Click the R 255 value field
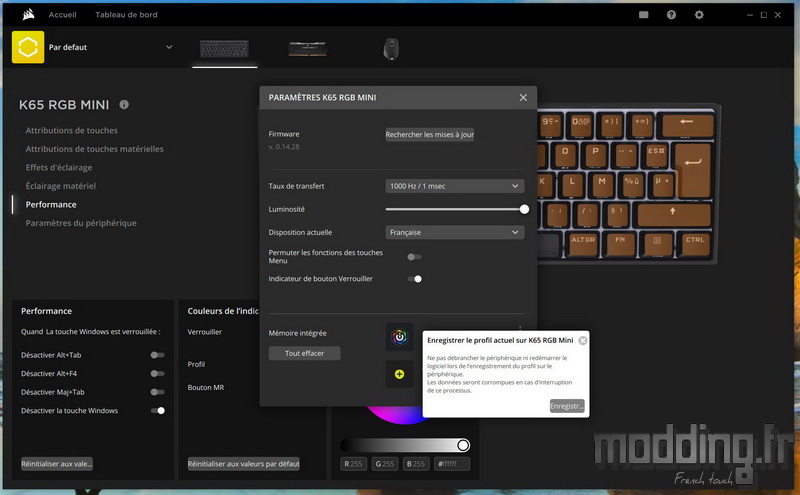Image resolution: width=800 pixels, height=495 pixels. tap(354, 464)
